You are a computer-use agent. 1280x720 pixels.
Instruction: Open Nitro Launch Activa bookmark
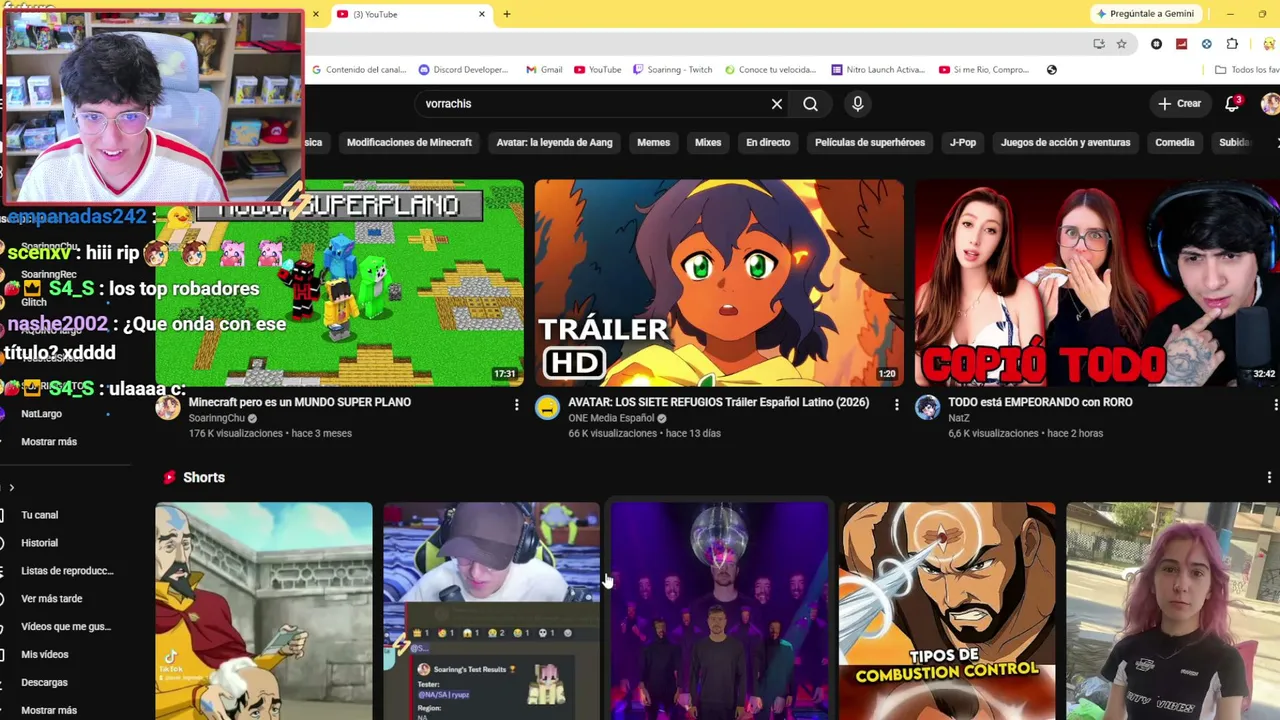point(878,70)
